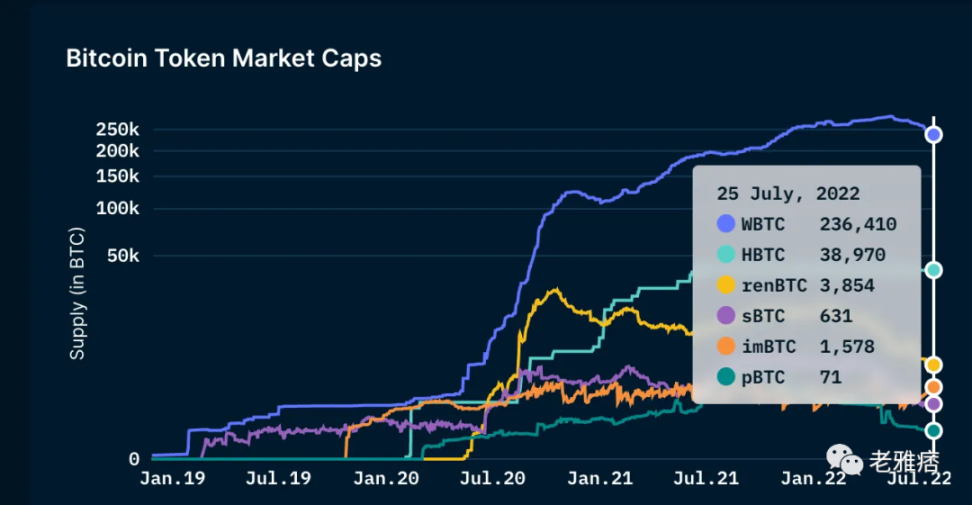Select the orange imBTC endpoint marker

pos(933,387)
